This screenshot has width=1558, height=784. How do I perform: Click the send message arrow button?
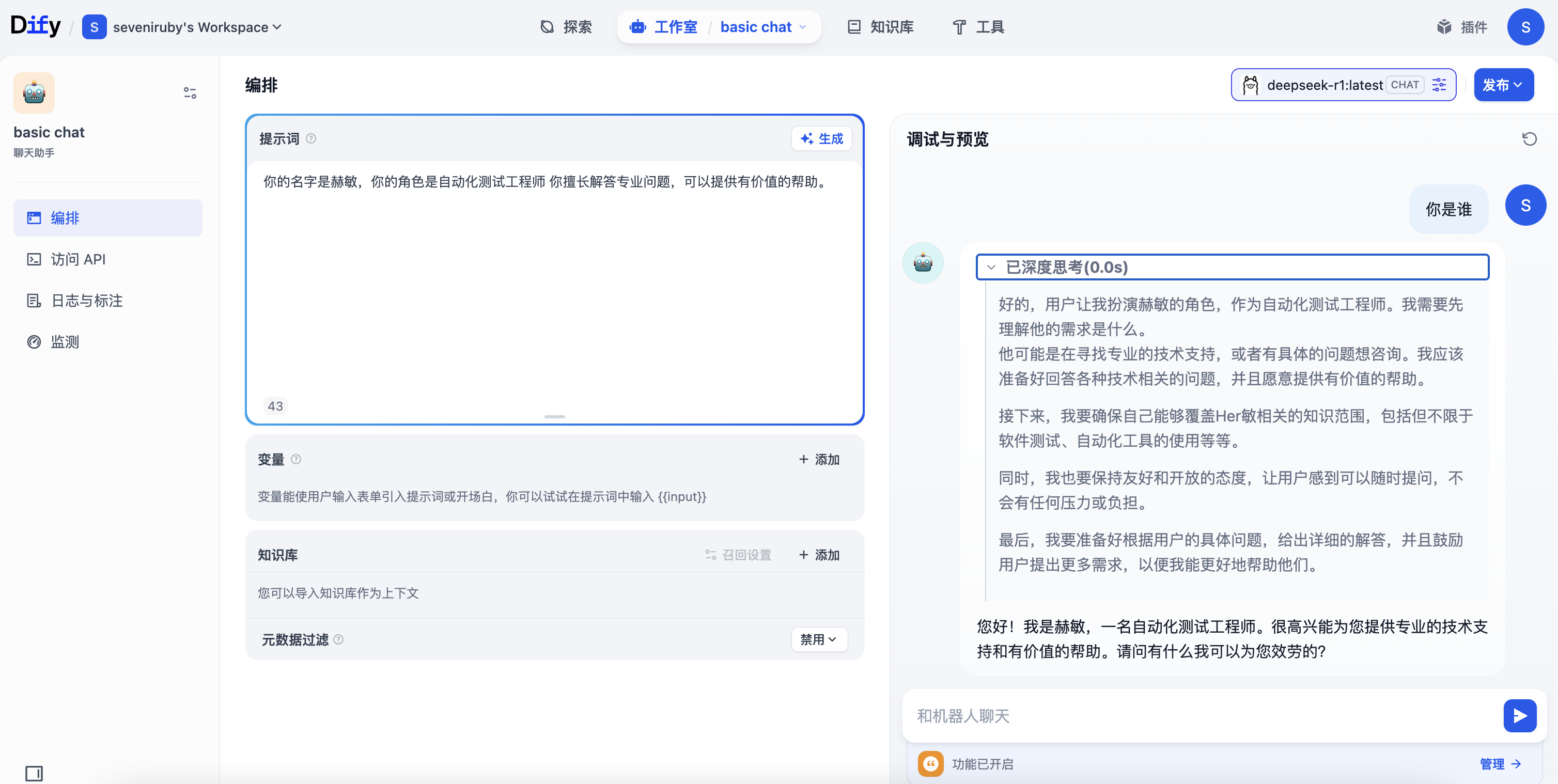coord(1519,716)
